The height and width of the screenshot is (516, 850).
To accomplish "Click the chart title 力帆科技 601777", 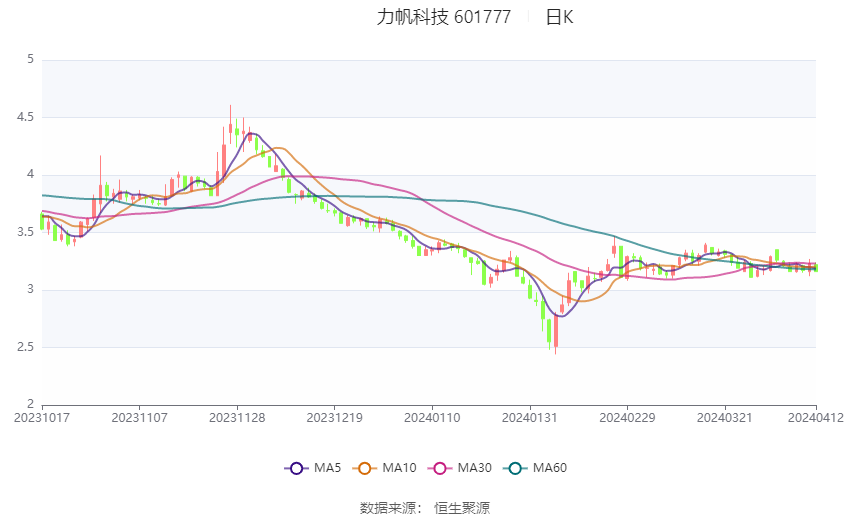I will click(443, 17).
